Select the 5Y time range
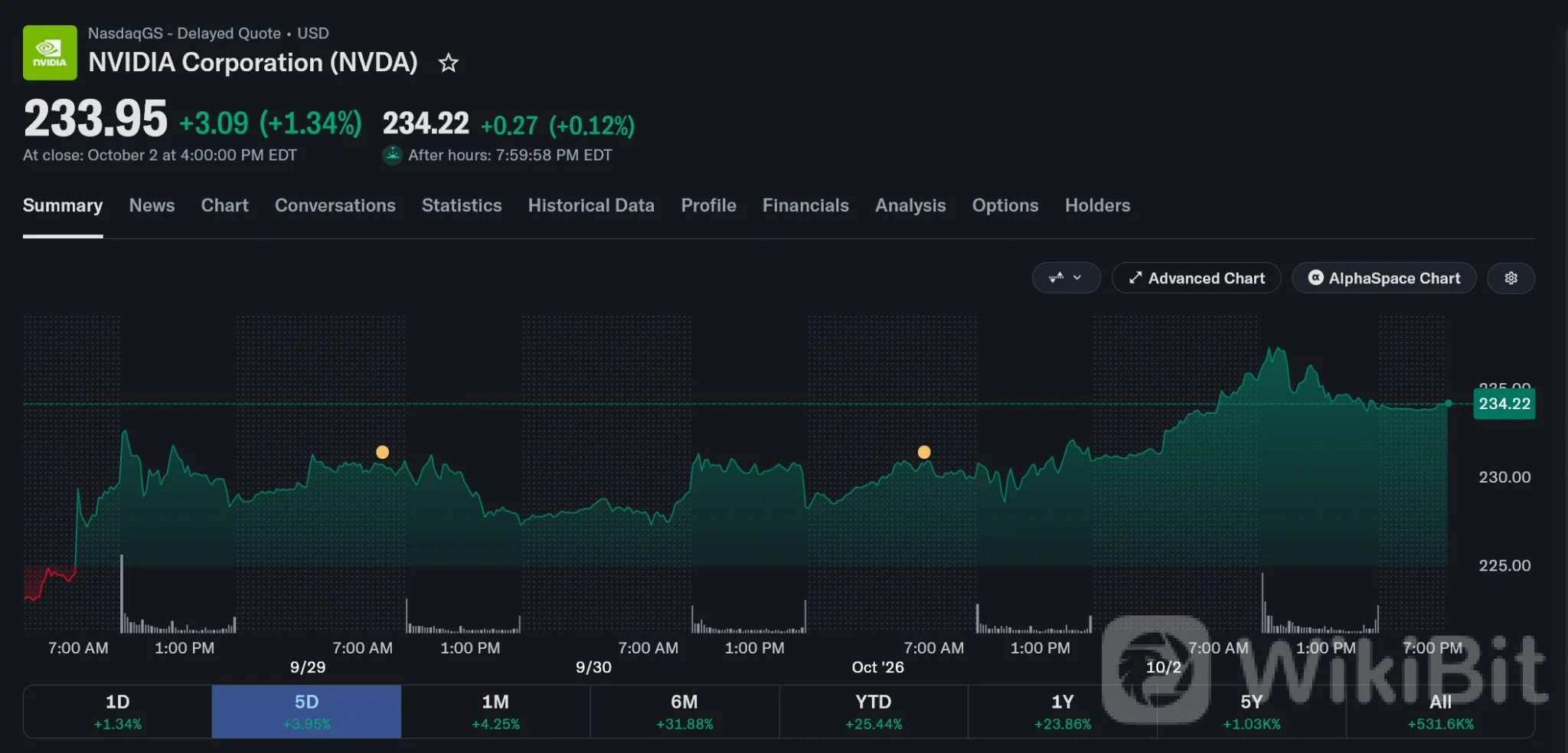Viewport: 1568px width, 753px height. (1252, 712)
